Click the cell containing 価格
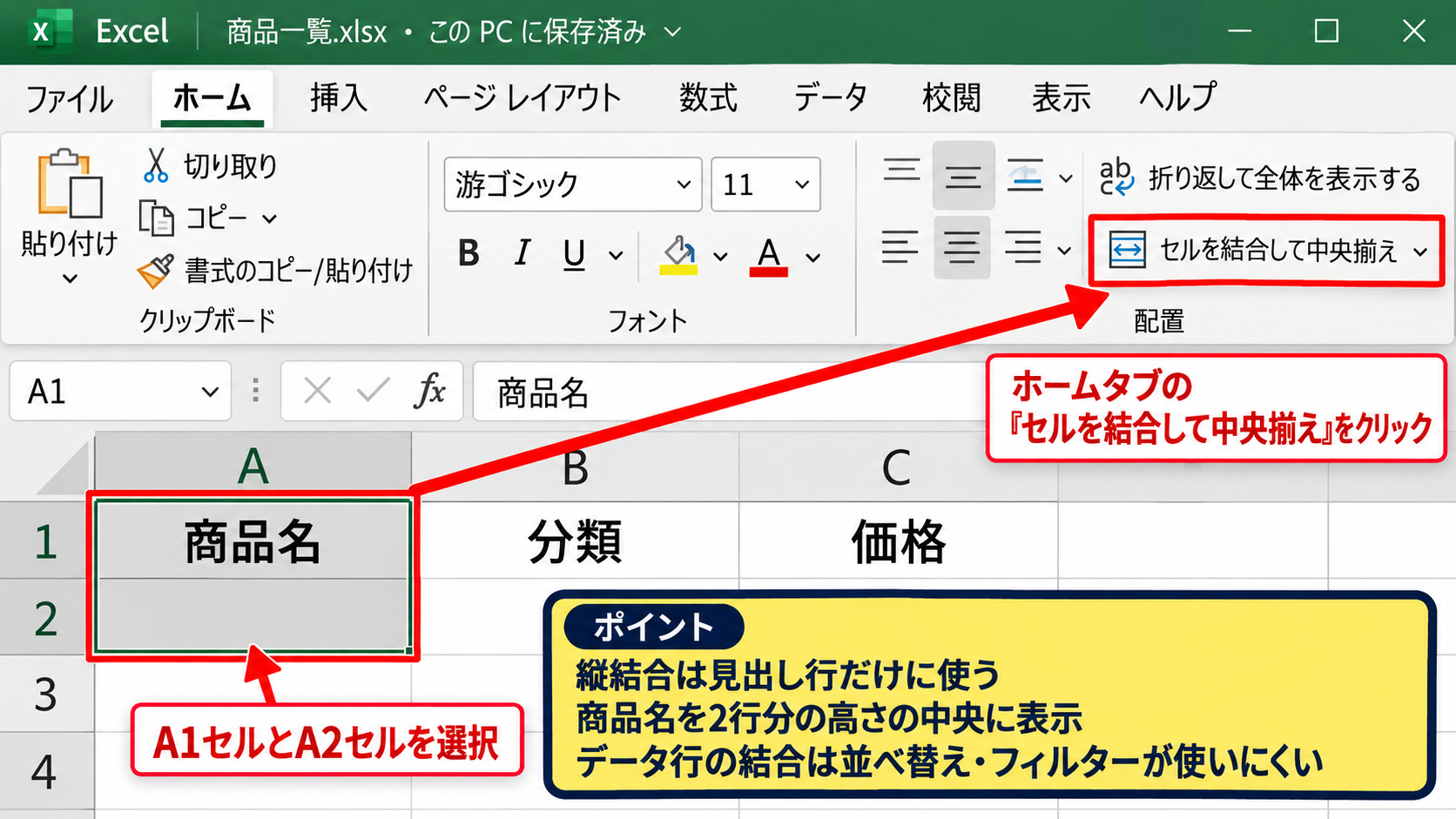Viewport: 1456px width, 819px height. point(898,540)
